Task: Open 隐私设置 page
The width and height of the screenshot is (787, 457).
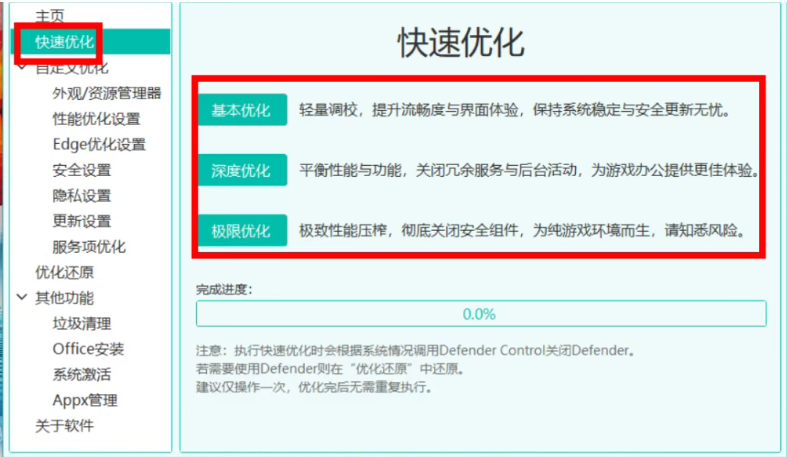Action: click(x=82, y=195)
